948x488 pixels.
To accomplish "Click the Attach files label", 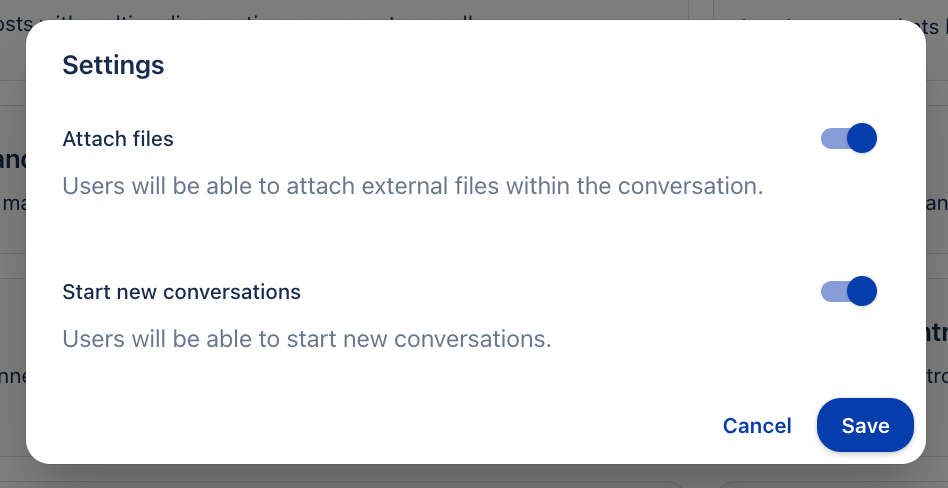I will tap(118, 139).
